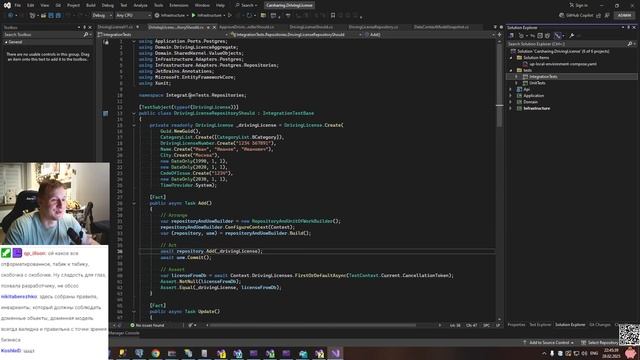
Task: Open the Debug menu
Action: (x=108, y=5)
